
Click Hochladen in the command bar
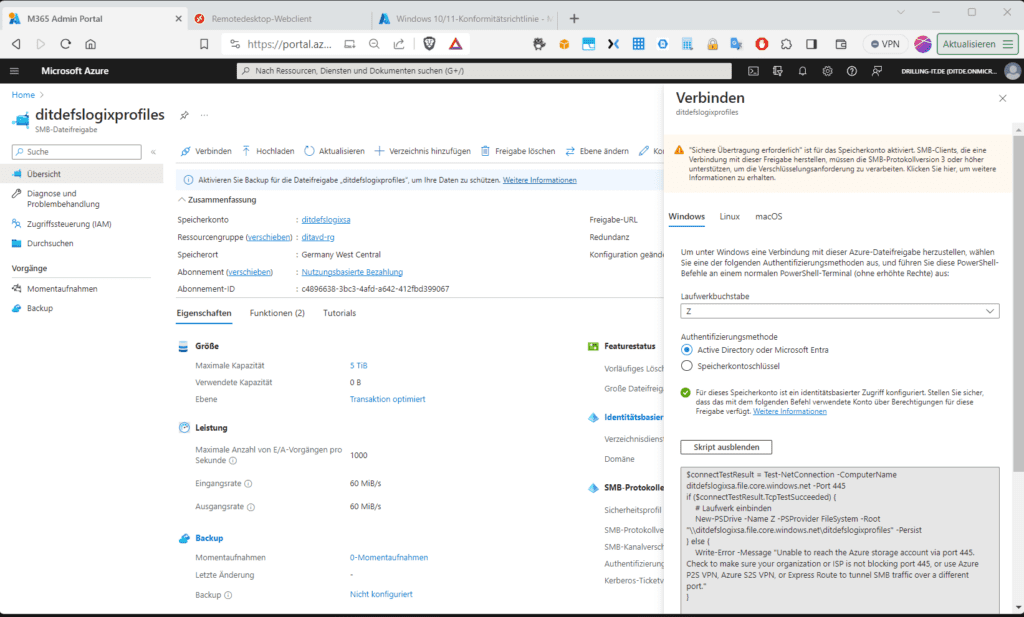click(x=268, y=151)
